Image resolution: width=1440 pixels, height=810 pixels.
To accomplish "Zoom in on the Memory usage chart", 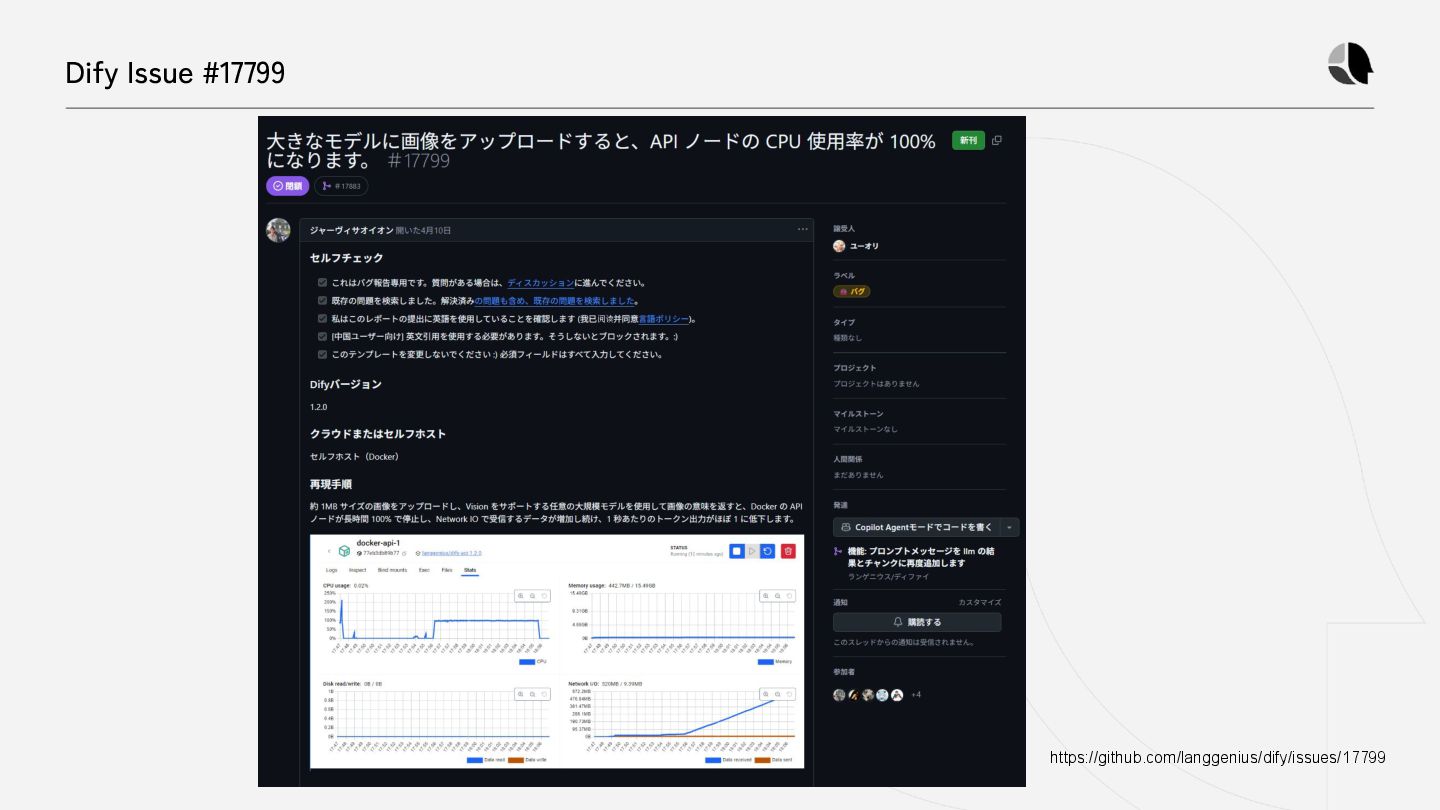I will (x=765, y=596).
